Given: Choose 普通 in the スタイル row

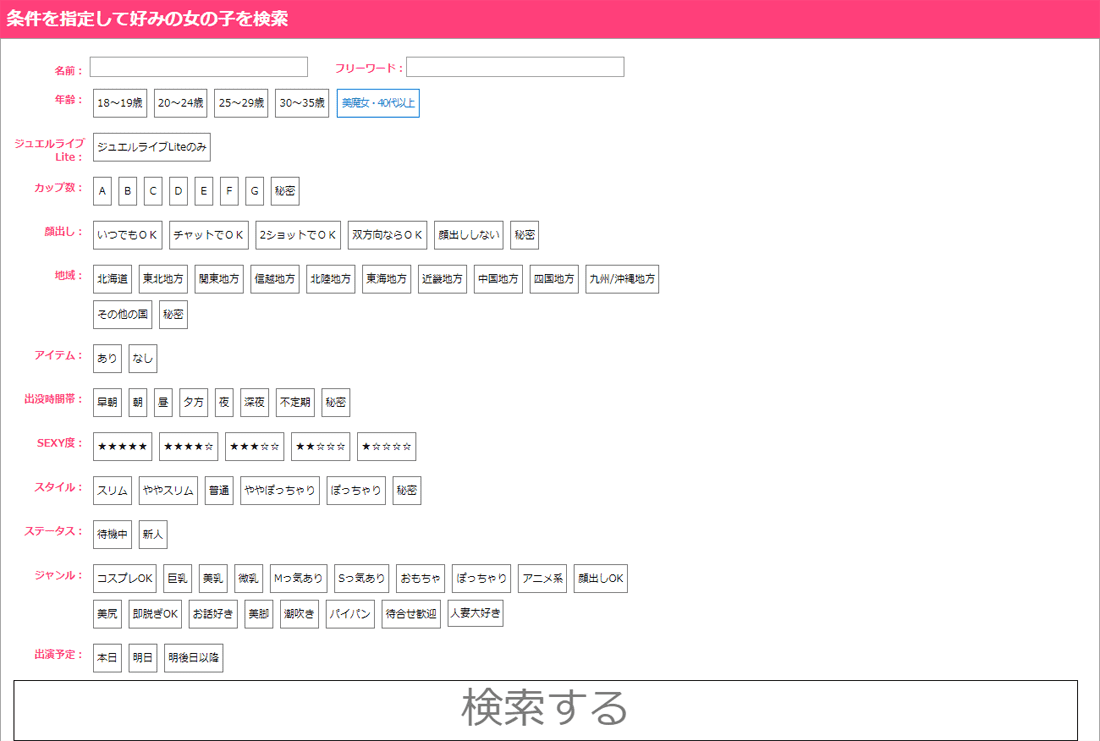Looking at the screenshot, I should [219, 491].
